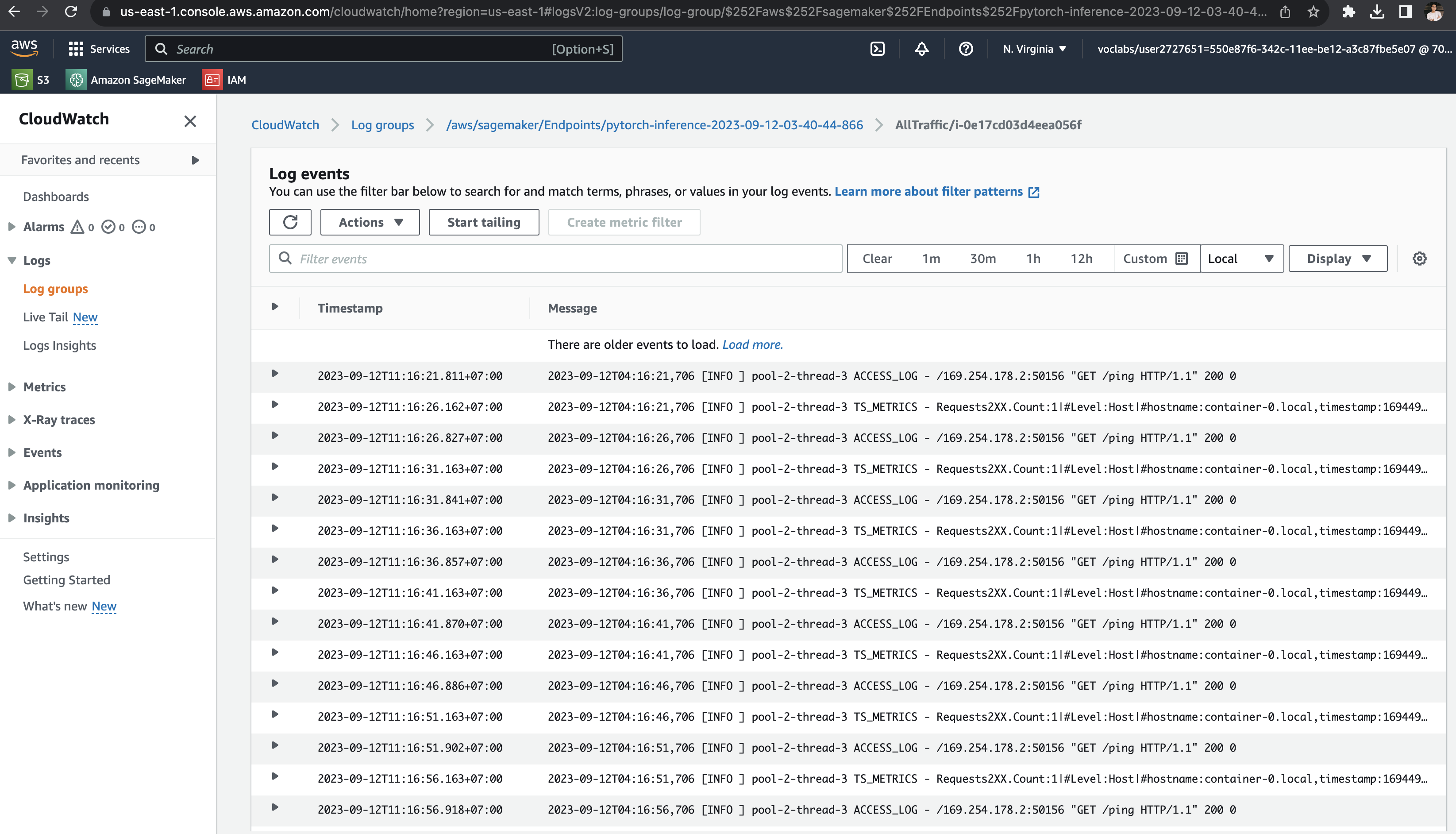This screenshot has width=1456, height=834.
Task: Expand log event at 11:16:31.841
Action: 275,497
